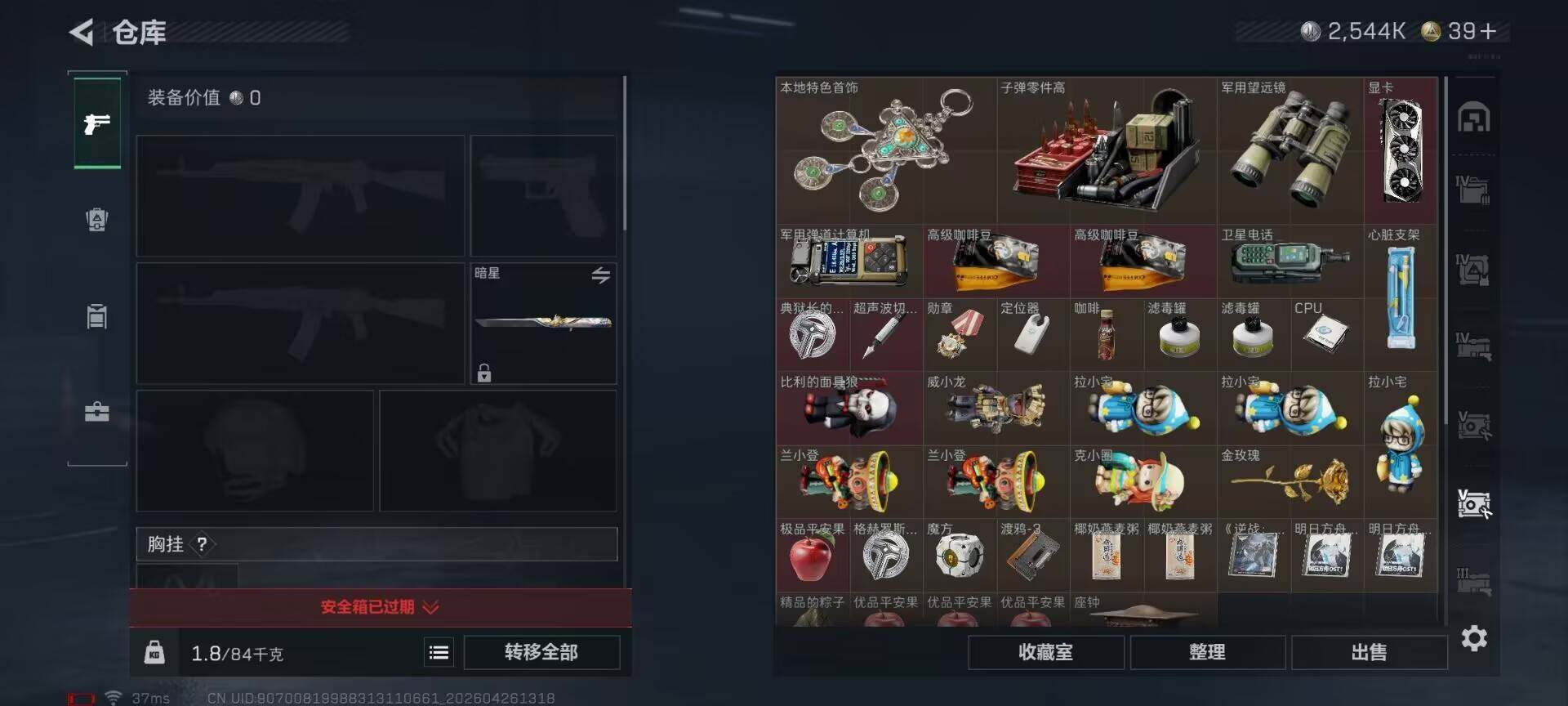Open the briefcase safe-box sidebar tab

97,411
